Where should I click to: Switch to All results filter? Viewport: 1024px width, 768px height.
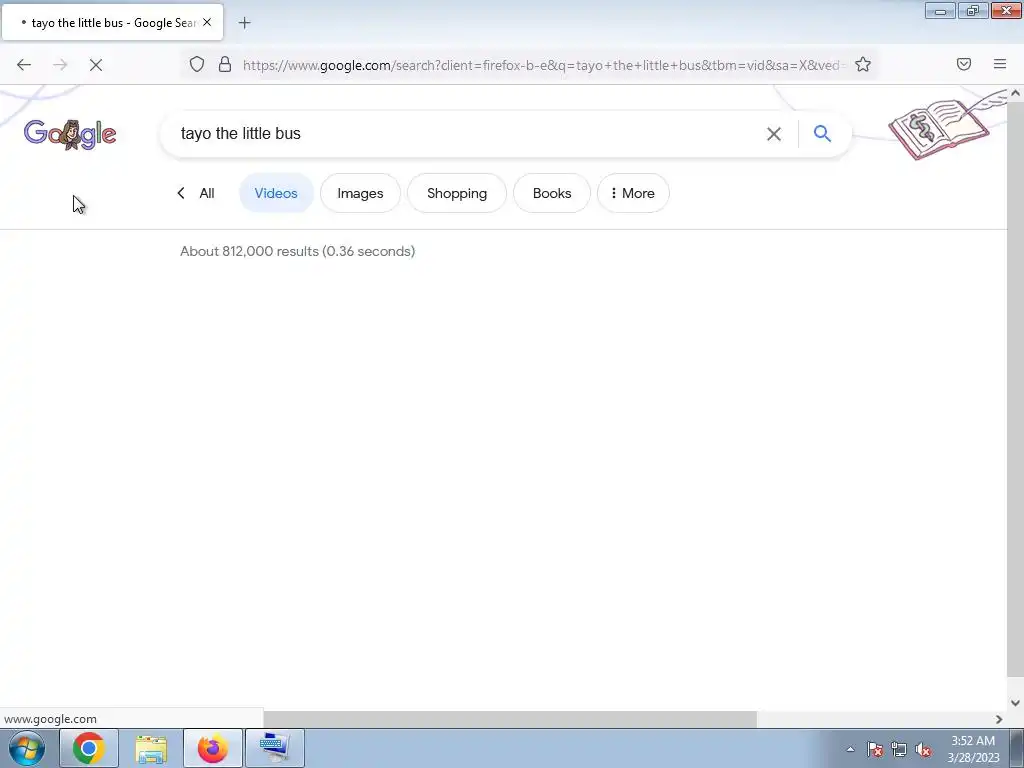[206, 193]
